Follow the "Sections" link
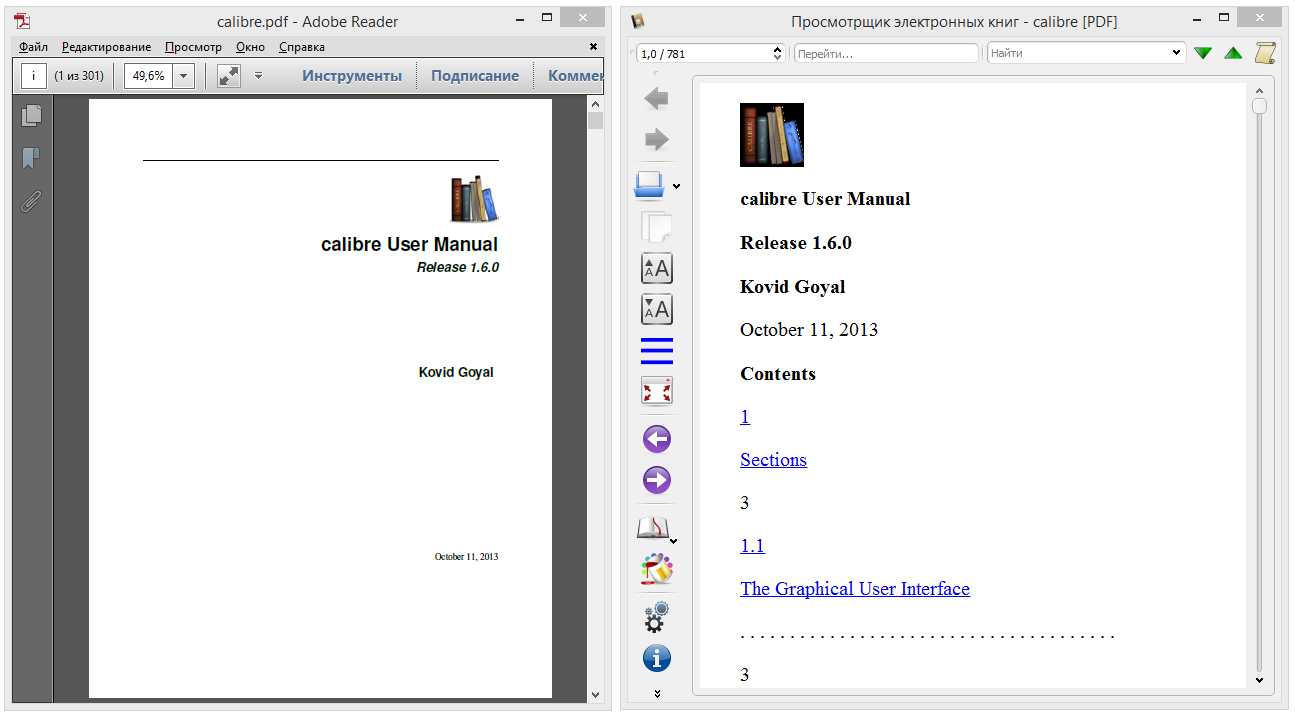The width and height of the screenshot is (1296, 717). (x=773, y=460)
